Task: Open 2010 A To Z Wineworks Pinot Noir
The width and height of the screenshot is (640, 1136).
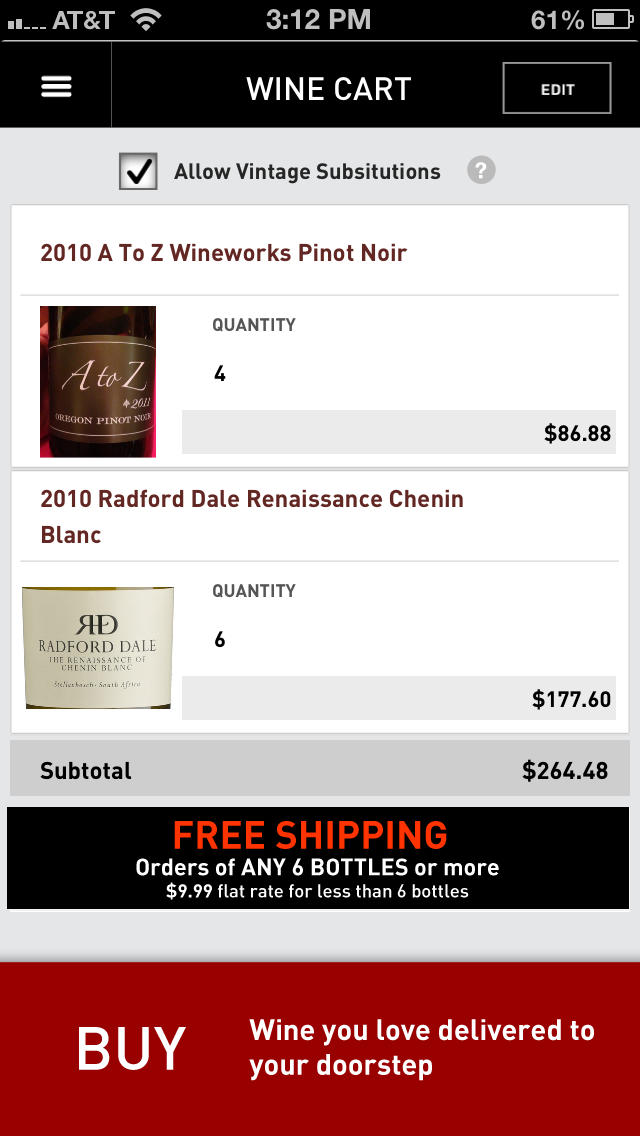Action: point(224,253)
